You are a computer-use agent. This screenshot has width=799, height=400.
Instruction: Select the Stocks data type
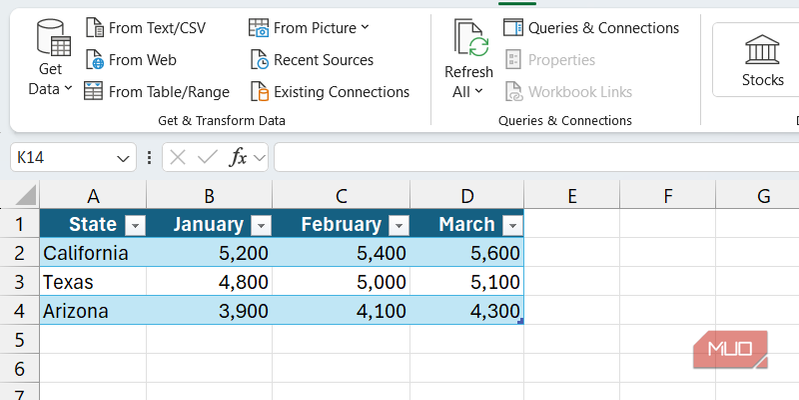point(762,60)
